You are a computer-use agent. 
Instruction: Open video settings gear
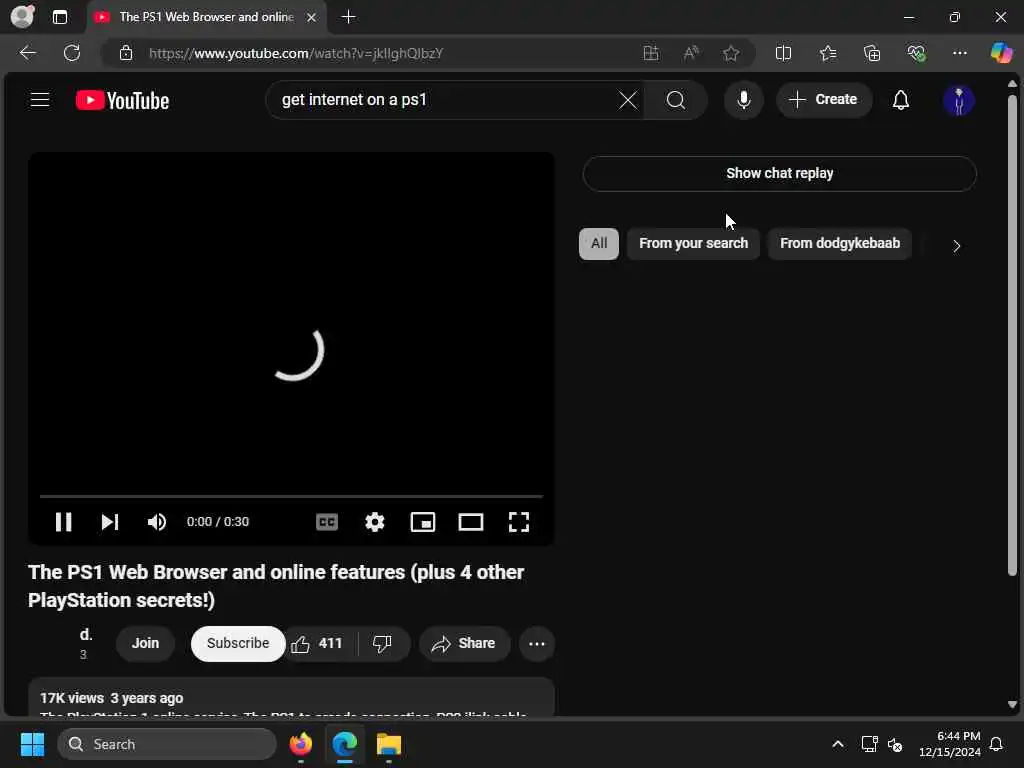point(374,522)
